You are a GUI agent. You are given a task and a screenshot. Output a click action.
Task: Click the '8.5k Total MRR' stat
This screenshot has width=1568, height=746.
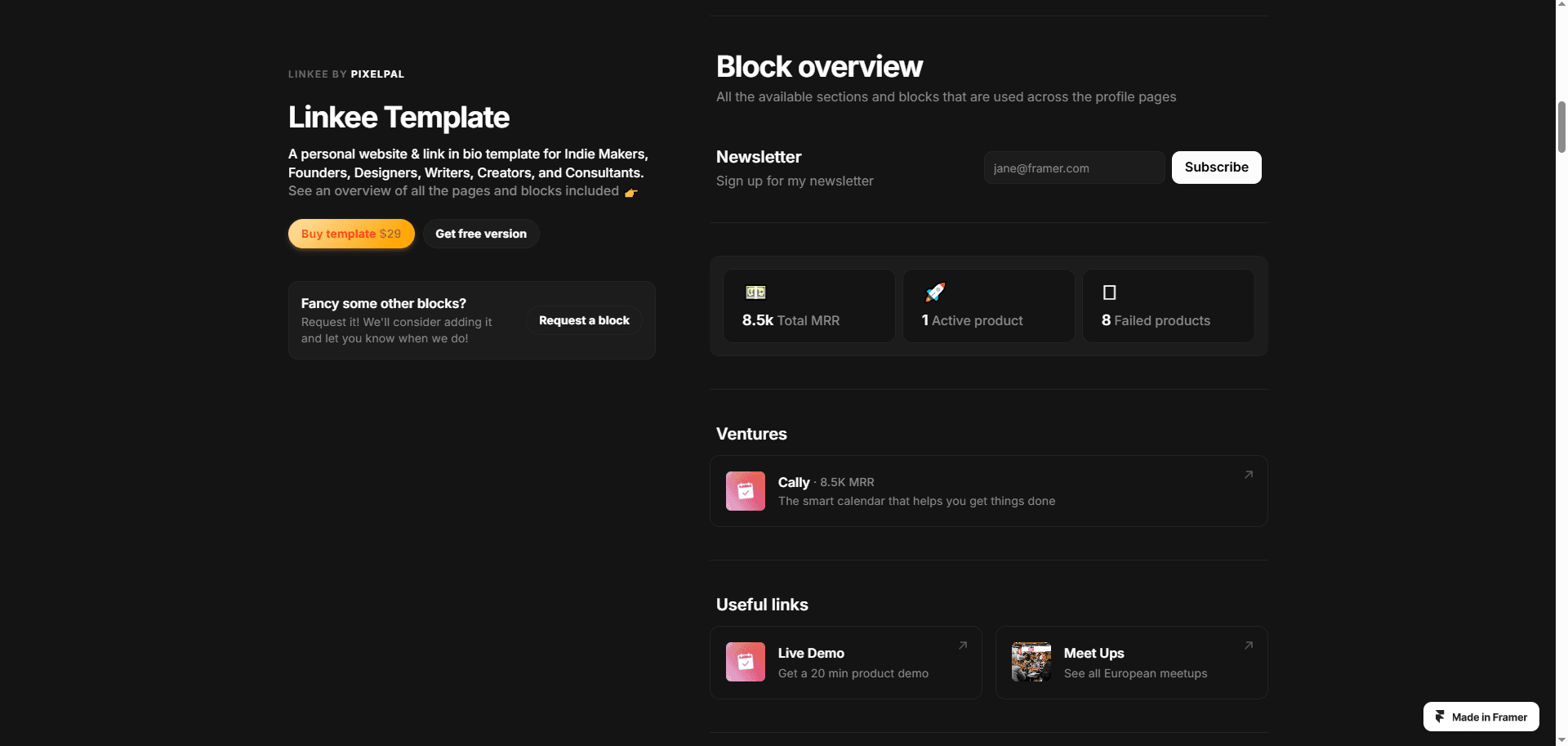click(x=791, y=320)
